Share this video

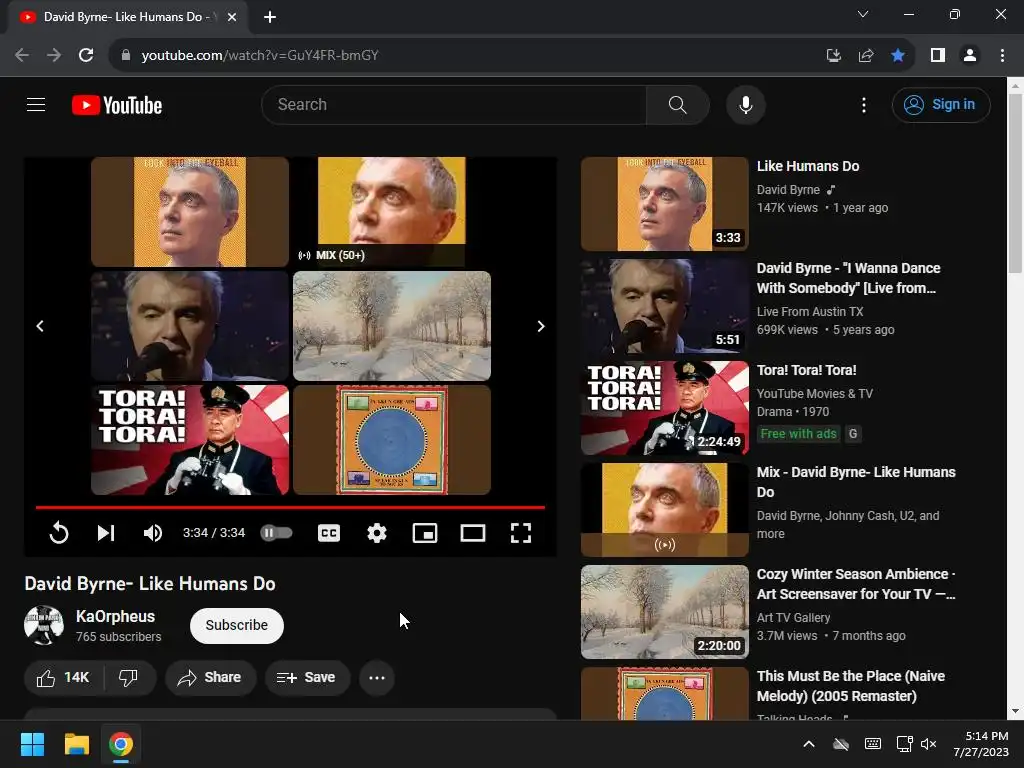[x=210, y=678]
